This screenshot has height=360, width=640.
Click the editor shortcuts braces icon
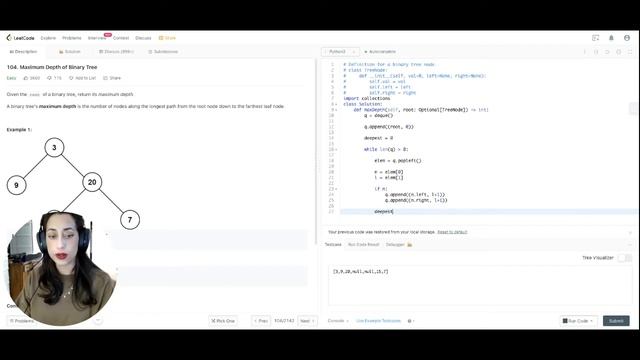click(596, 52)
